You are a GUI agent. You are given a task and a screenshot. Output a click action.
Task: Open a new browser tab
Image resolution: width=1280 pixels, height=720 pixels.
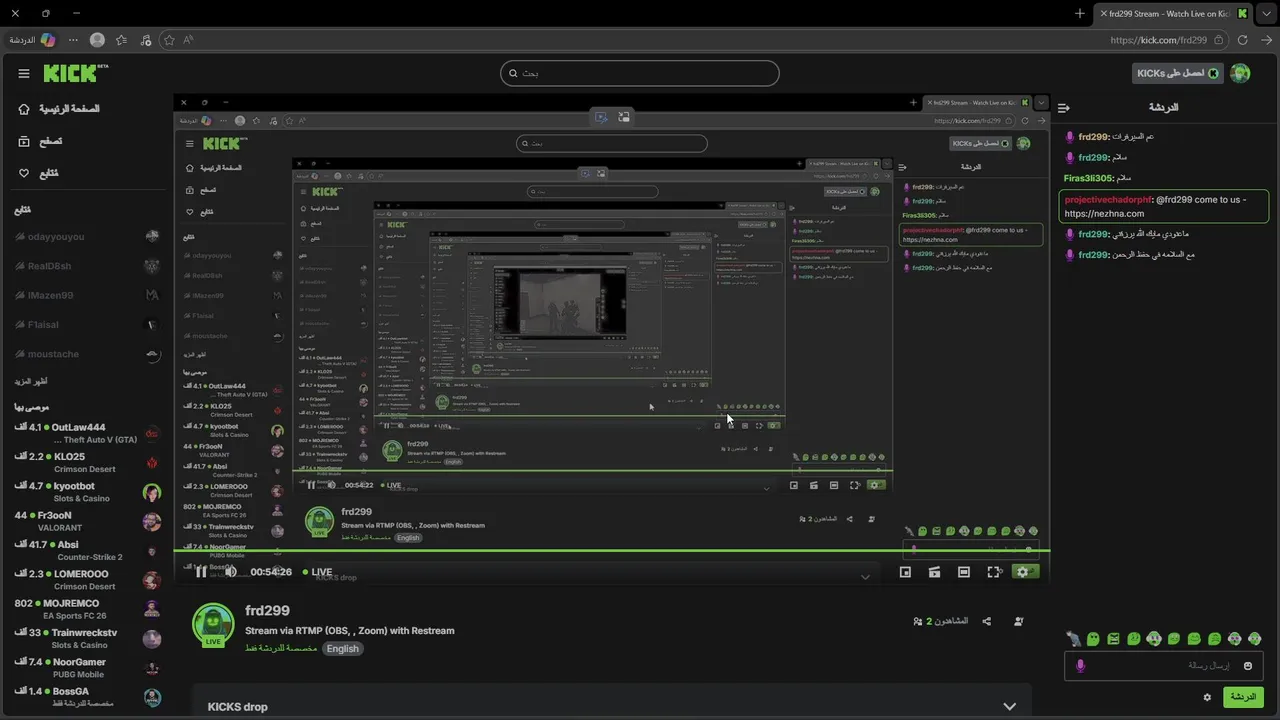[x=1080, y=14]
